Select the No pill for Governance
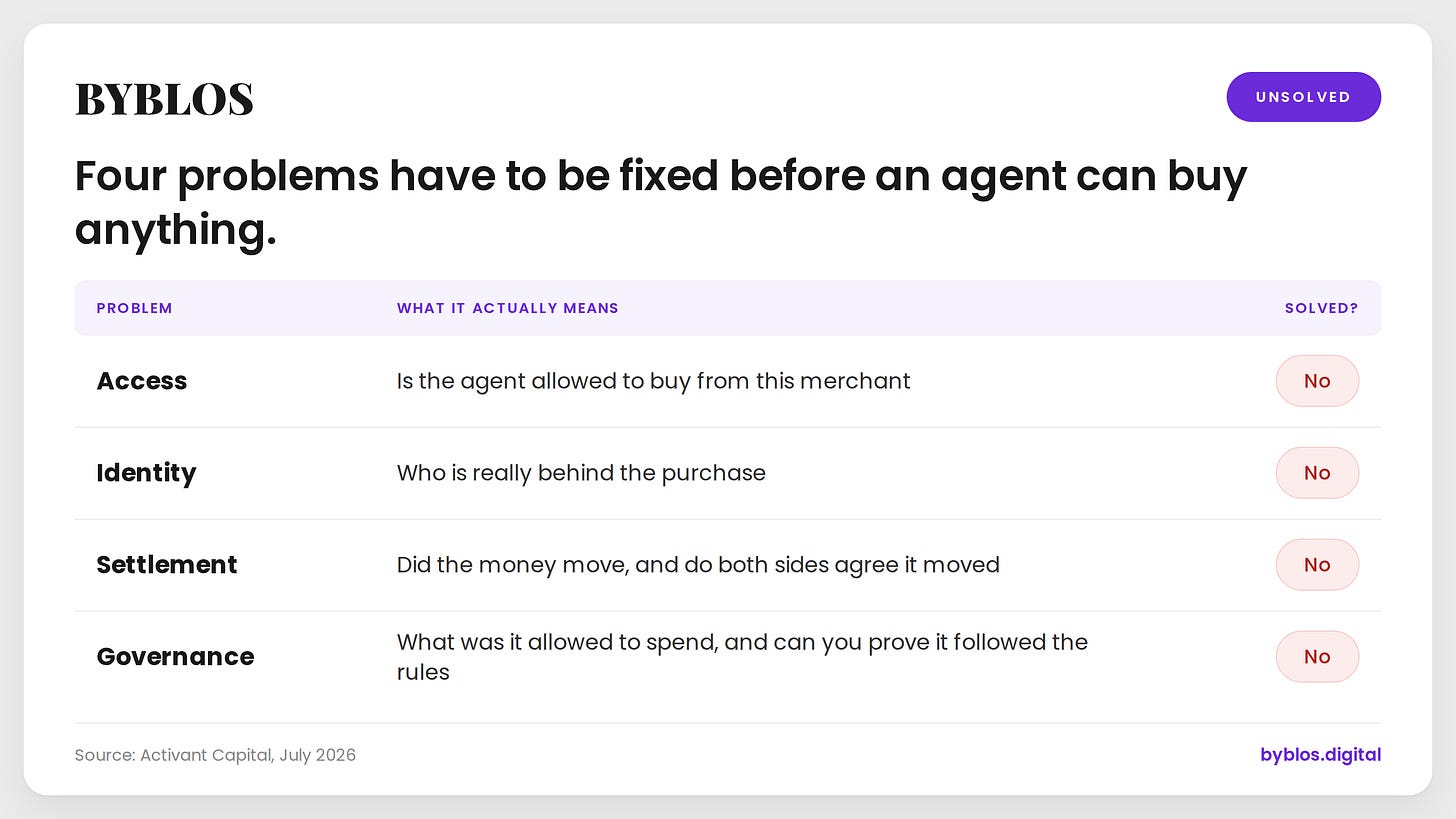 1317,657
